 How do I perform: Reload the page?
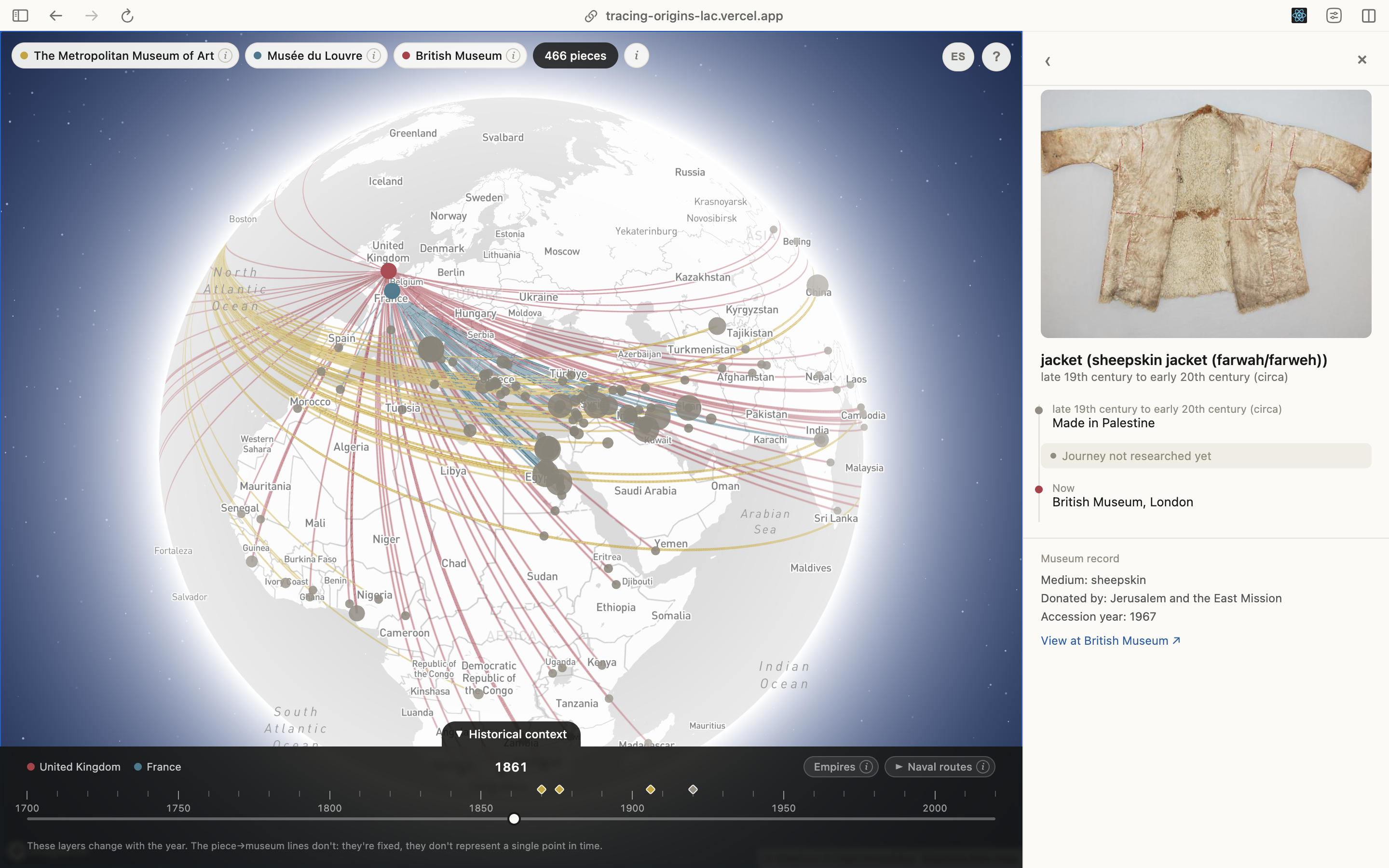click(127, 15)
